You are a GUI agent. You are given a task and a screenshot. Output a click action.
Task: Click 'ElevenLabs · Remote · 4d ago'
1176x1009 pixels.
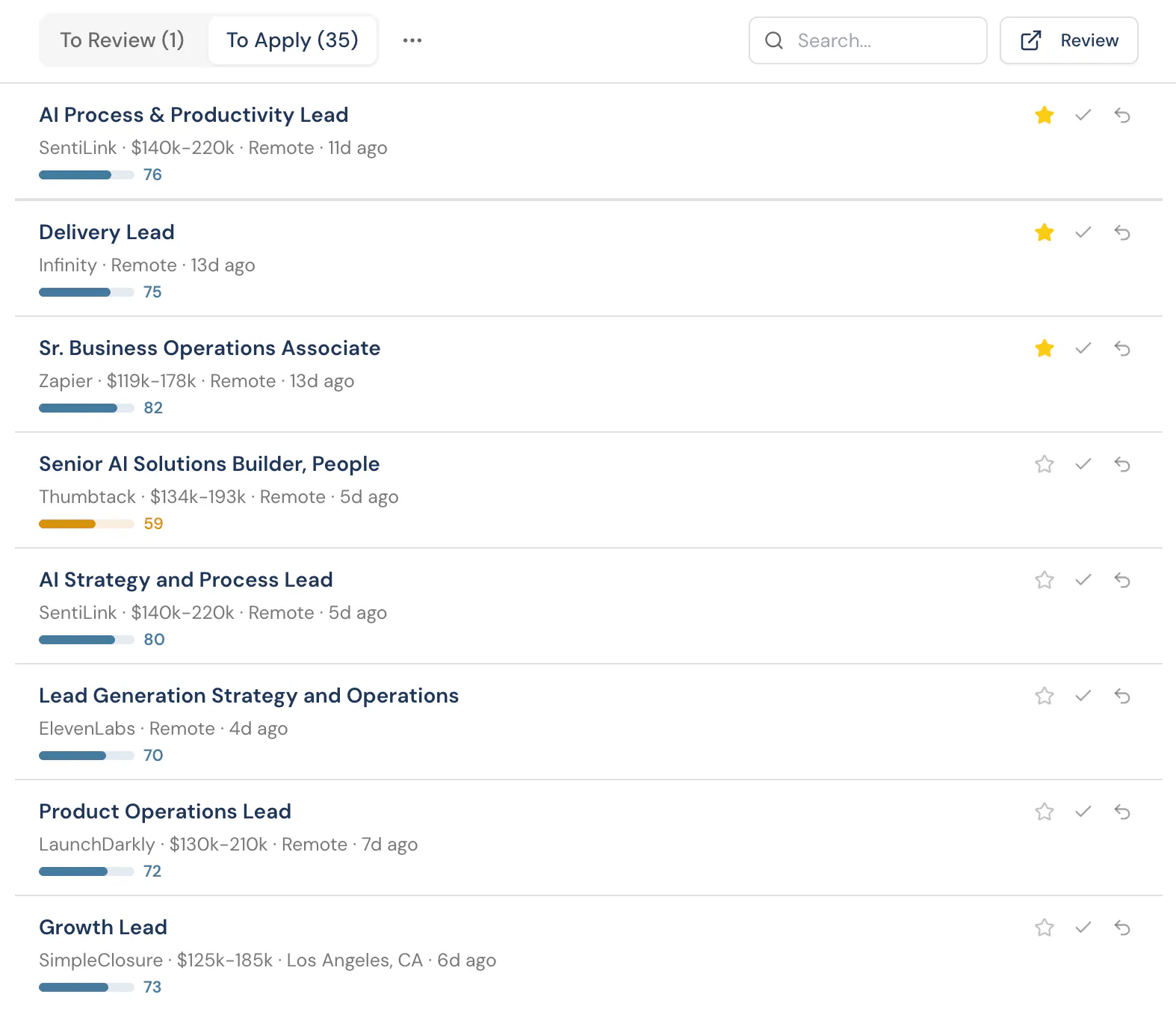coord(164,729)
